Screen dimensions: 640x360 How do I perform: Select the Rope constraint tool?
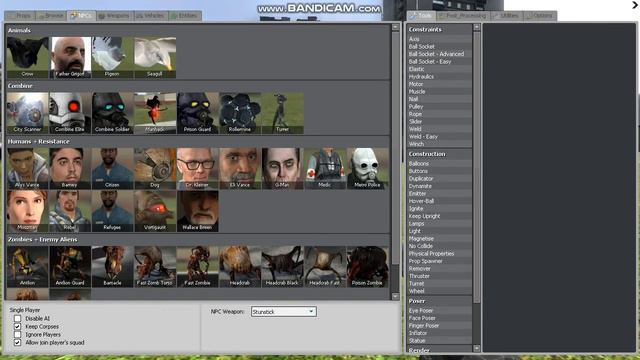440,114
